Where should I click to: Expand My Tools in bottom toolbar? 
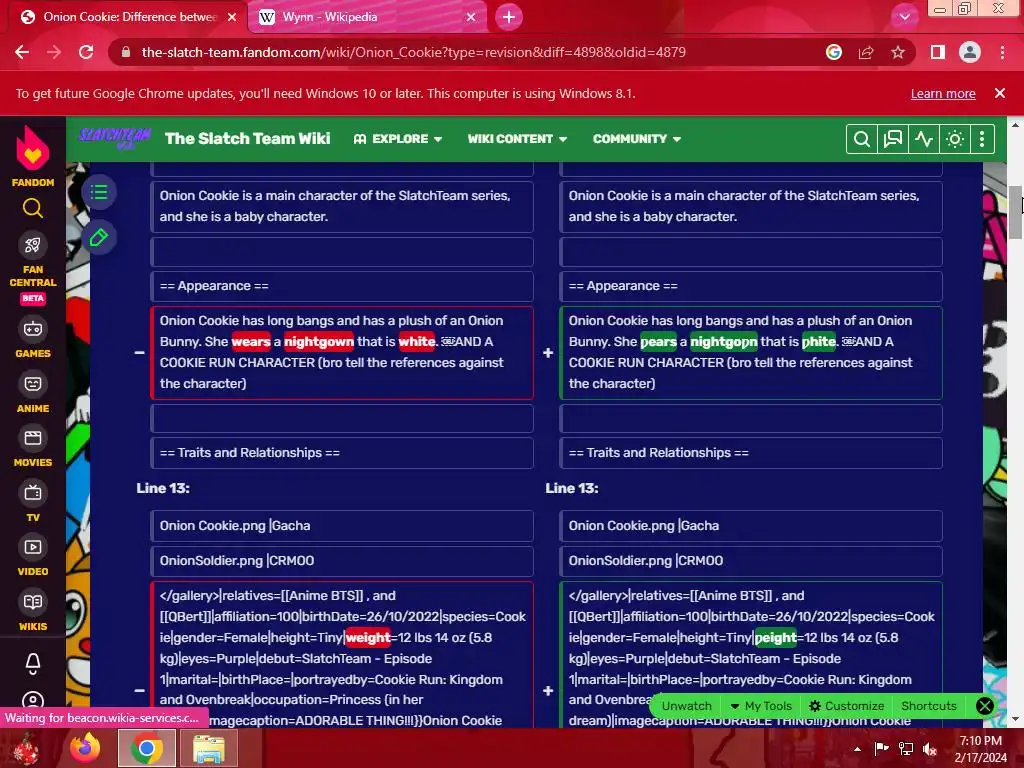click(x=761, y=706)
